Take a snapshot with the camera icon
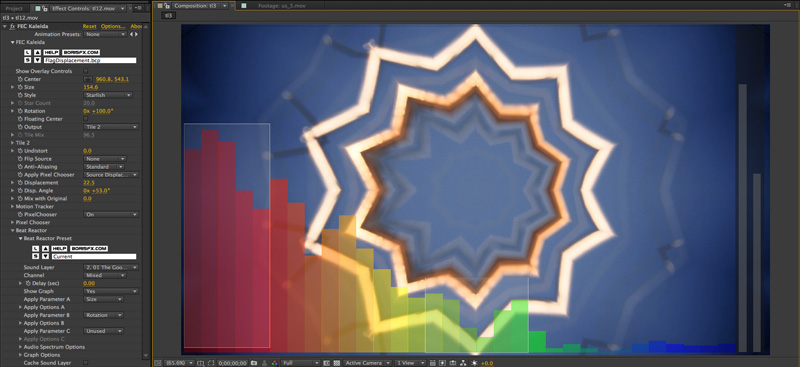The width and height of the screenshot is (800, 367). 254,363
